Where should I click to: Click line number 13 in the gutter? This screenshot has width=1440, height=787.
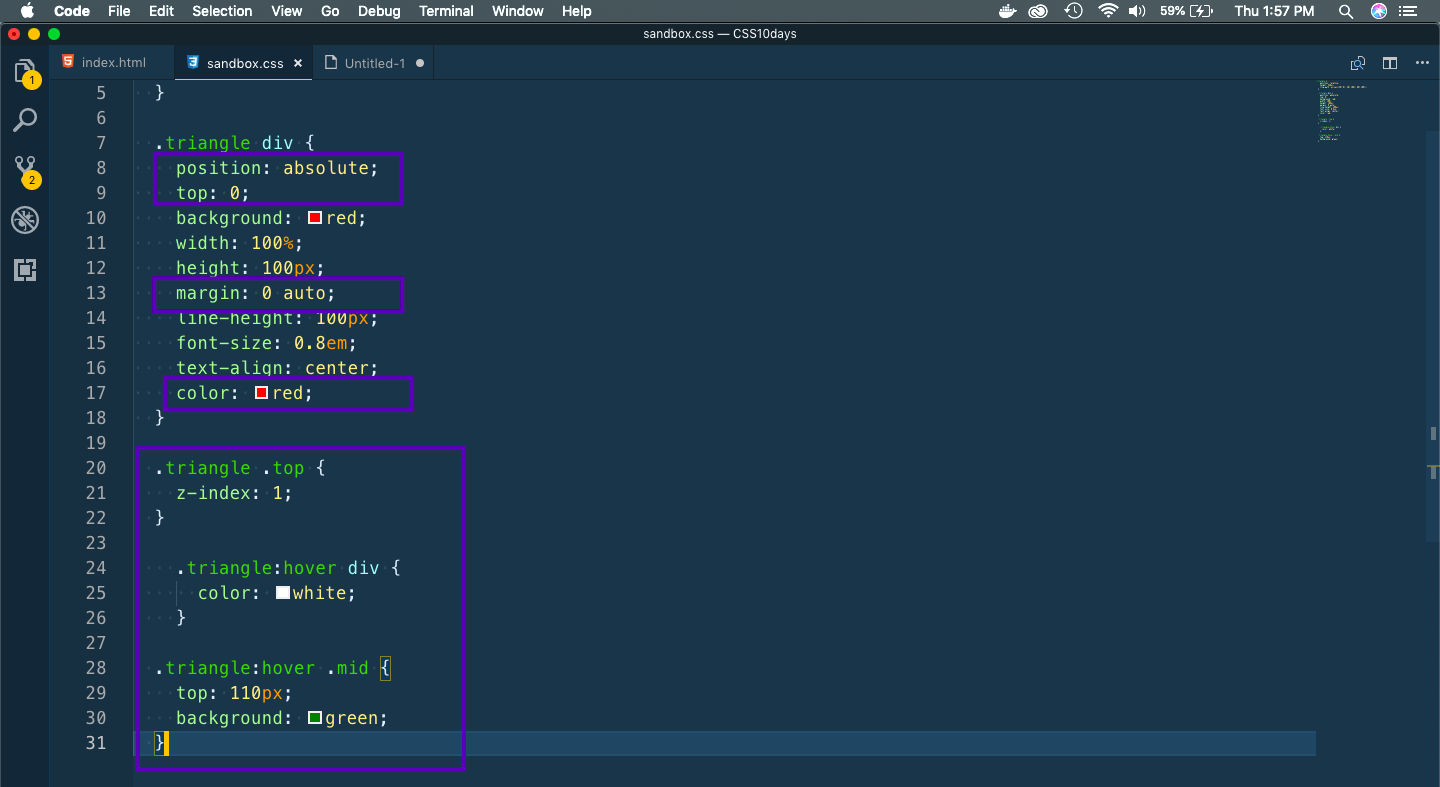96,293
